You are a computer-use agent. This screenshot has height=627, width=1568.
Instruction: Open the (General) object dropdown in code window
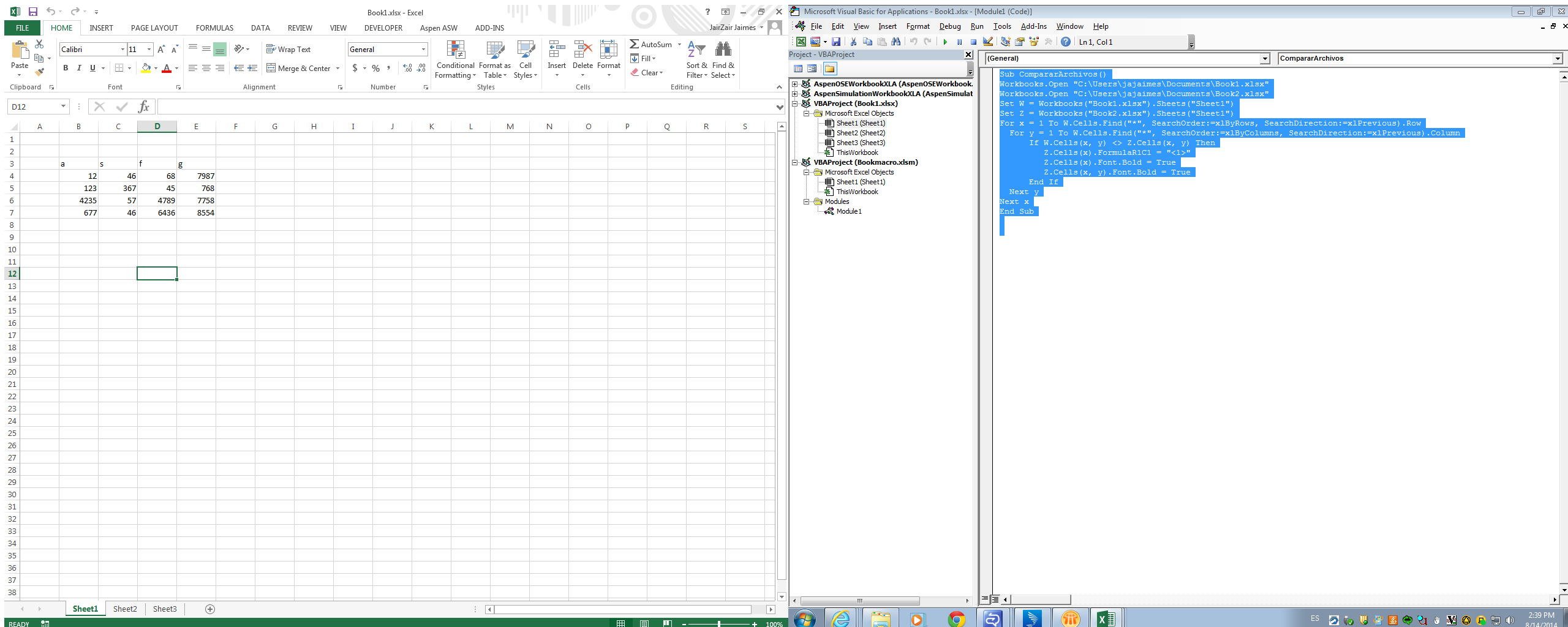pos(1265,58)
